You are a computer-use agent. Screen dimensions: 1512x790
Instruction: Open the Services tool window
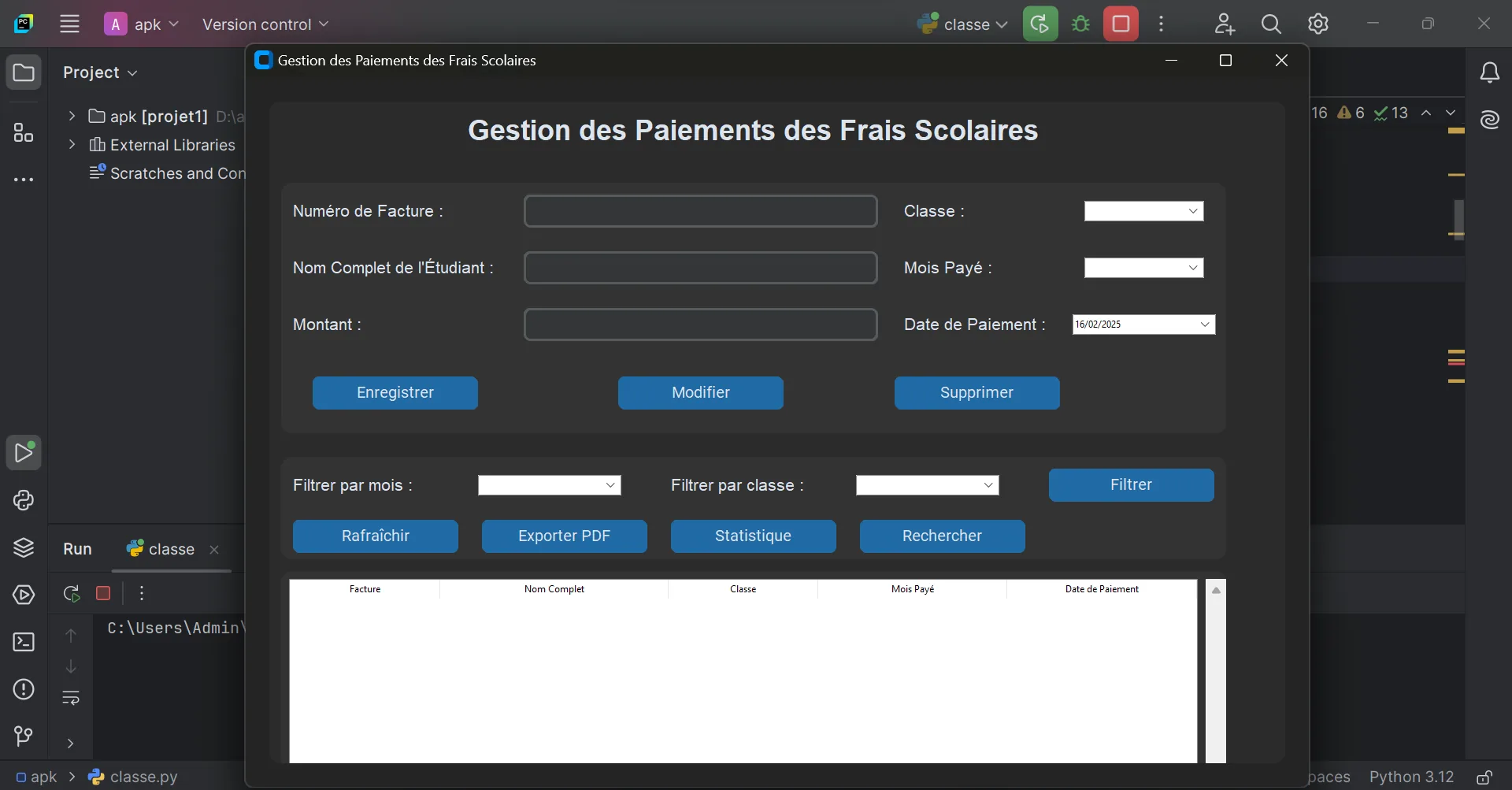tap(24, 593)
